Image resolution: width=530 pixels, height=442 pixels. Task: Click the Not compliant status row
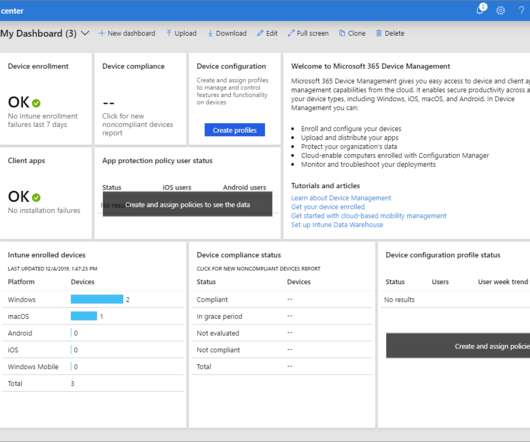(282, 350)
